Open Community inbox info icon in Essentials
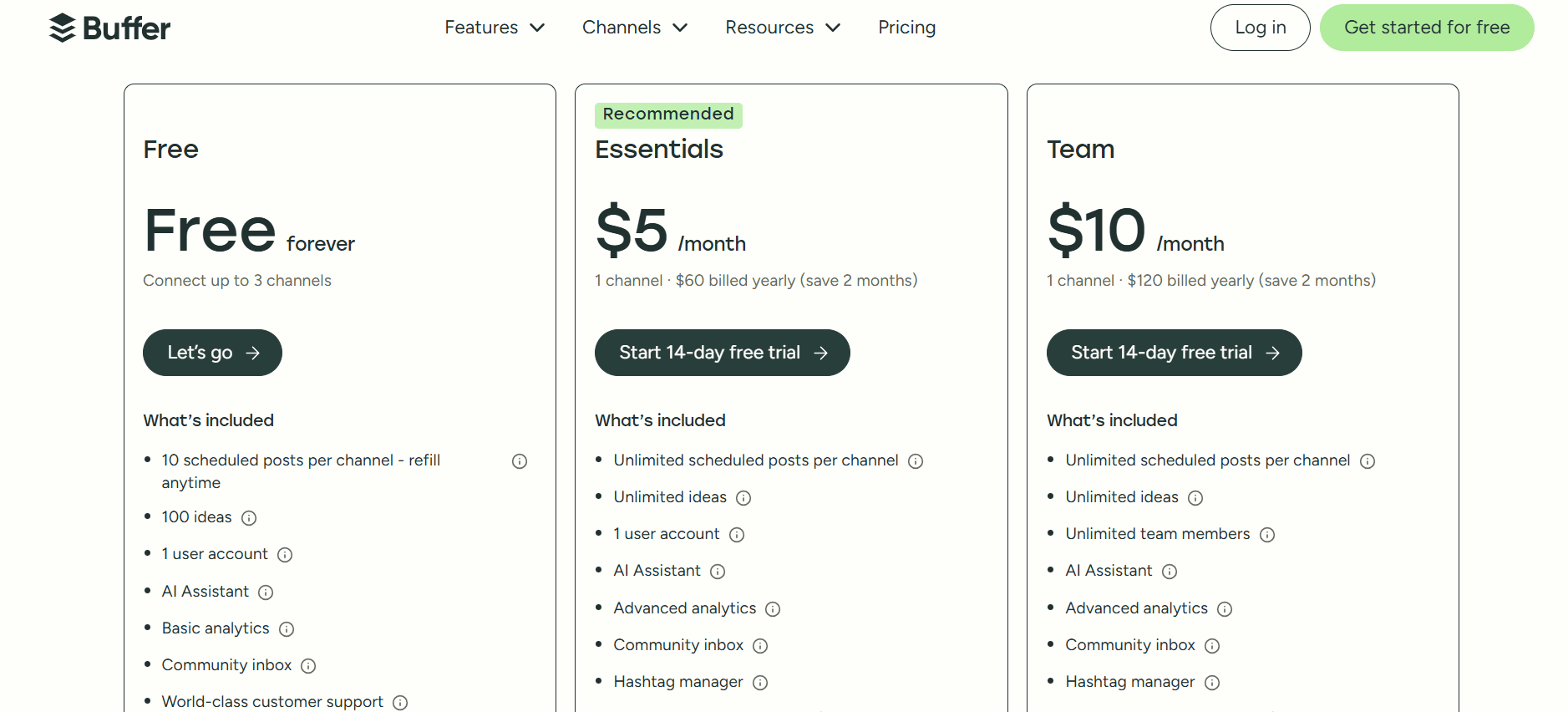1568x712 pixels. 760,646
